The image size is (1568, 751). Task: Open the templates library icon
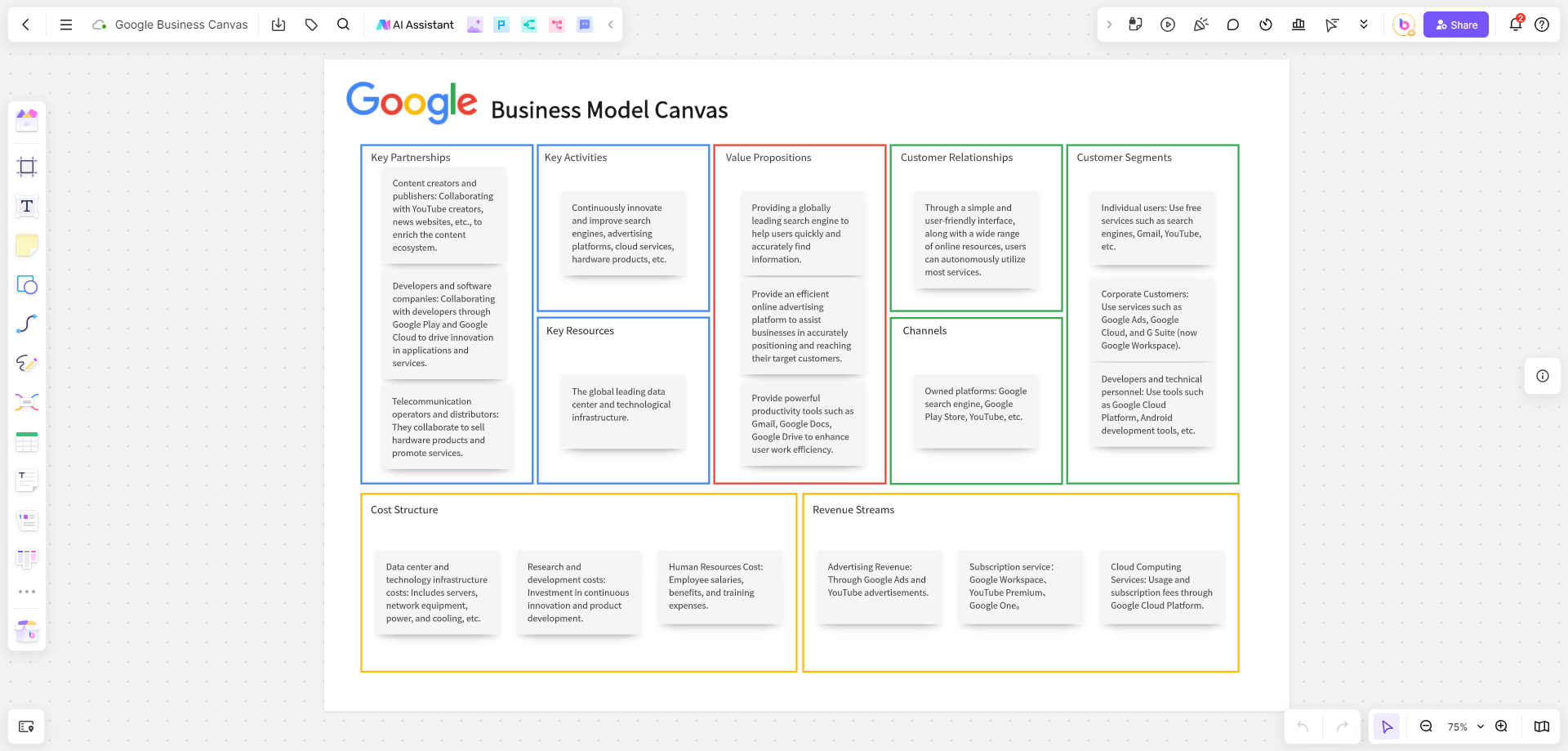[x=27, y=120]
